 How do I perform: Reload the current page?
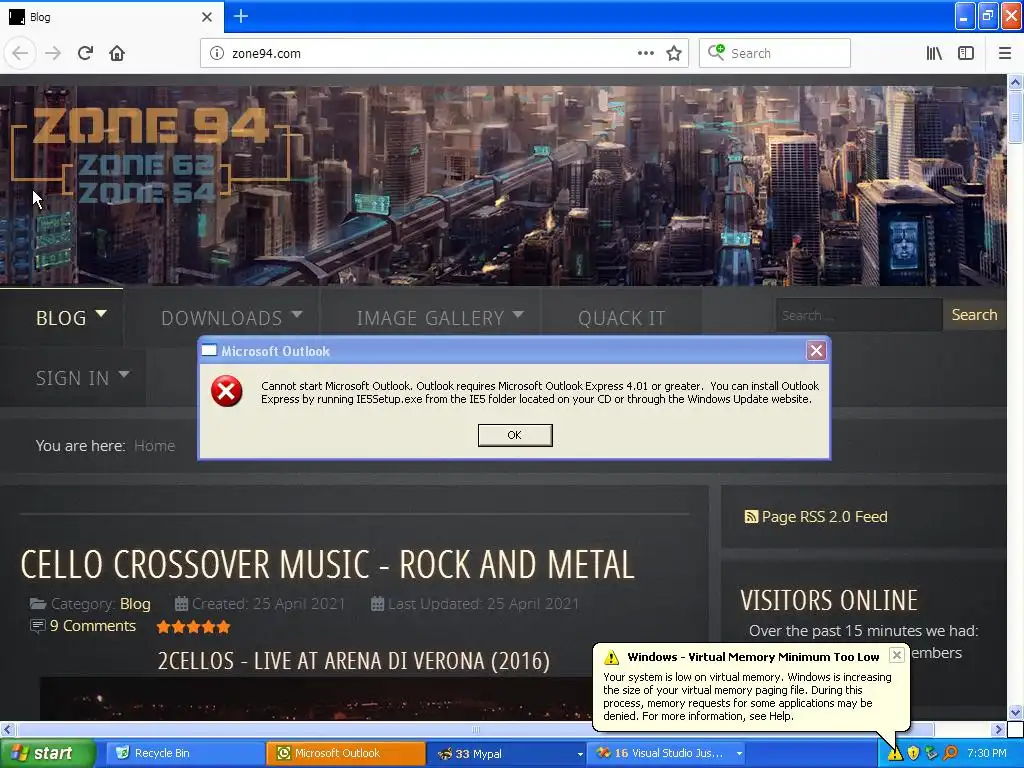click(85, 53)
